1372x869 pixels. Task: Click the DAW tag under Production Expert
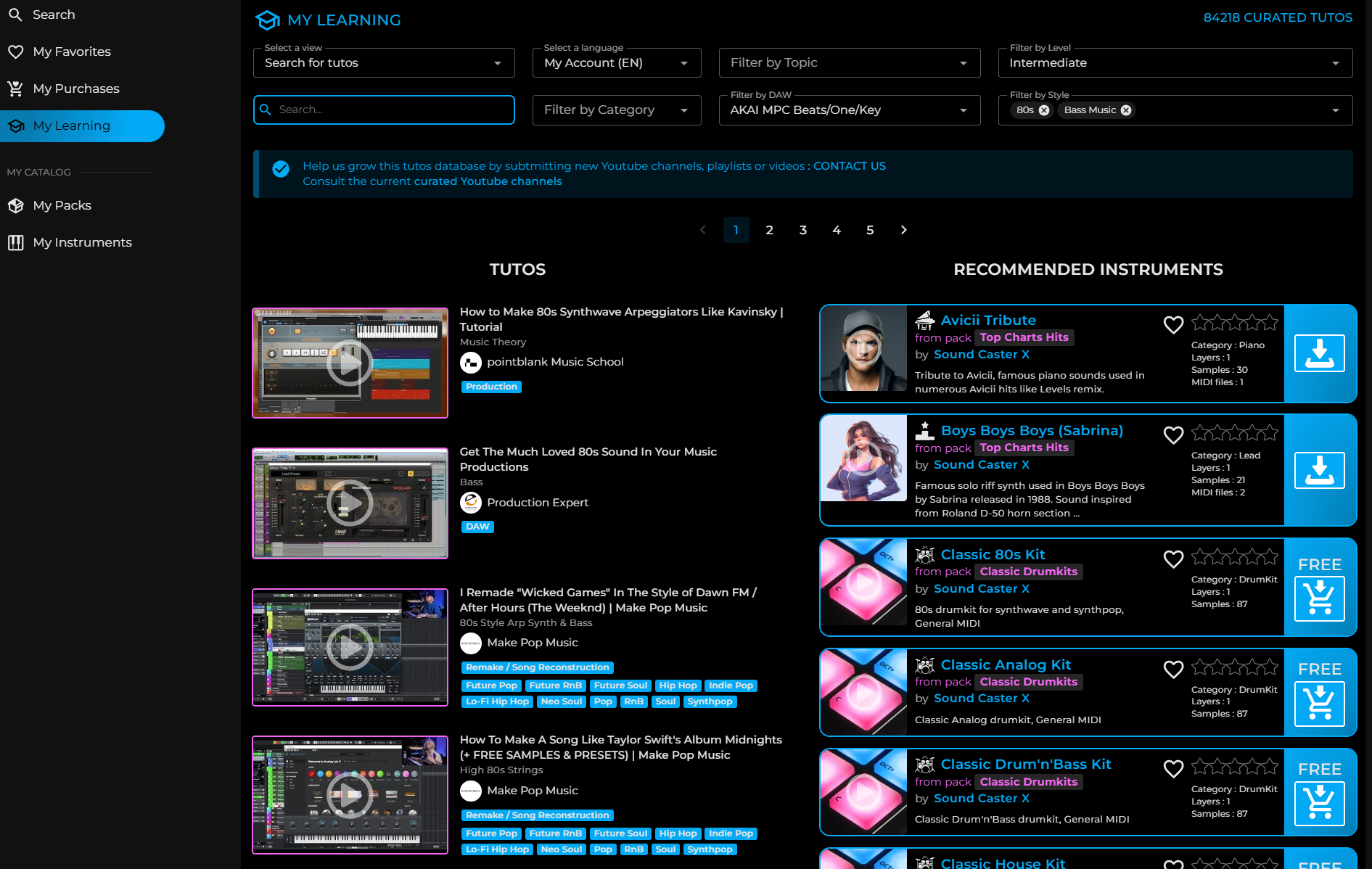pyautogui.click(x=477, y=527)
